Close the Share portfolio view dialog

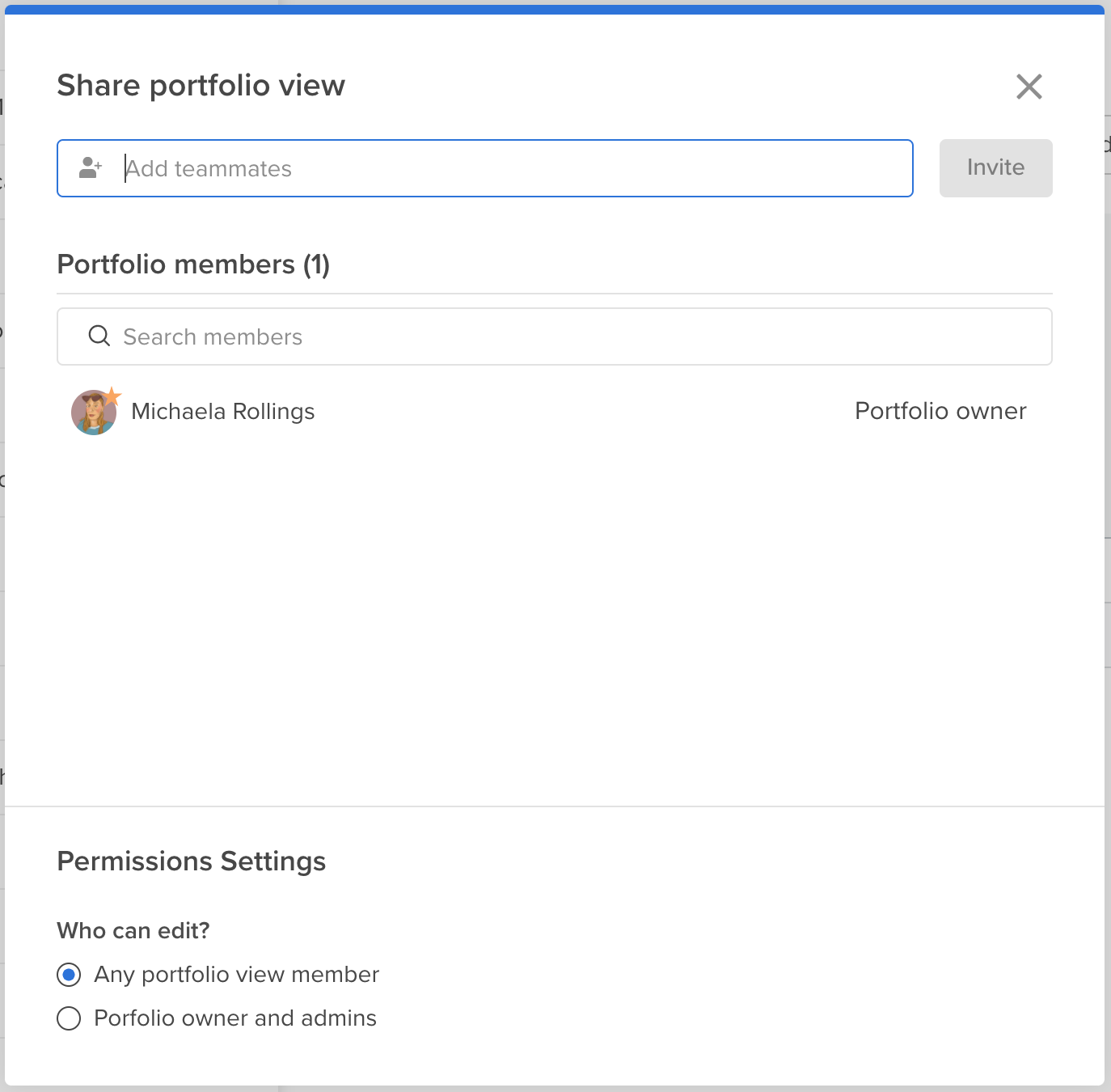coord(1029,87)
